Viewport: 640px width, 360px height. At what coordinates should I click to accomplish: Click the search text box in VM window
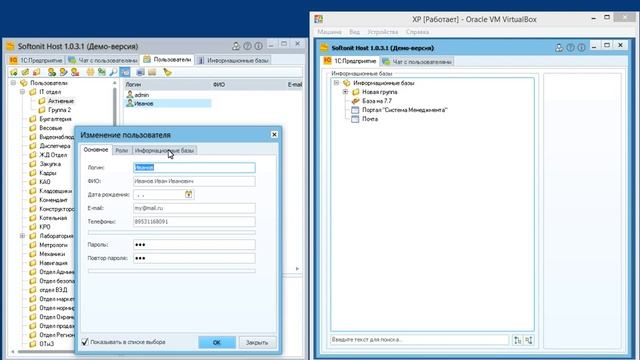[420, 340]
